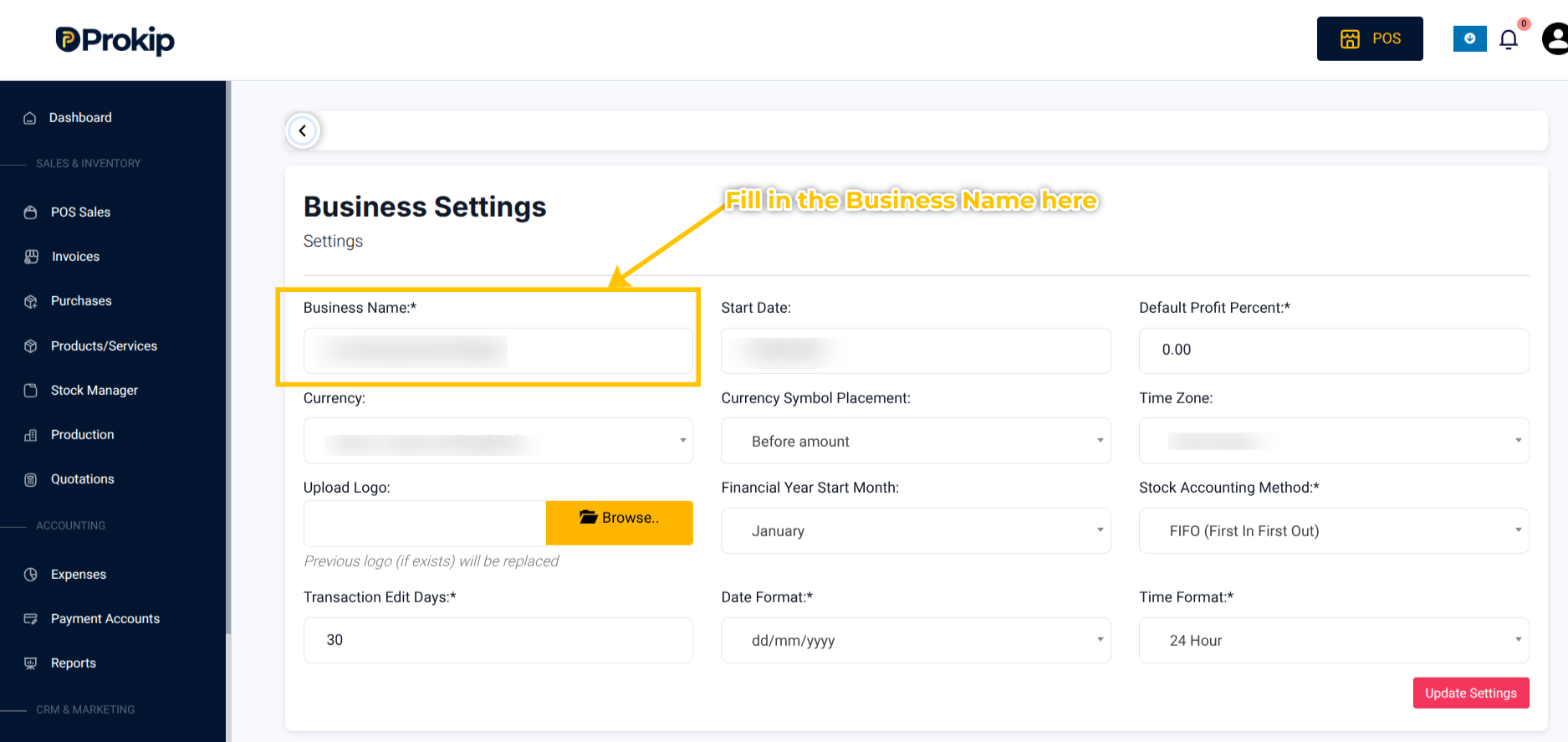Click the Upload Logo file name field
This screenshot has height=742, width=1568.
pyautogui.click(x=425, y=523)
